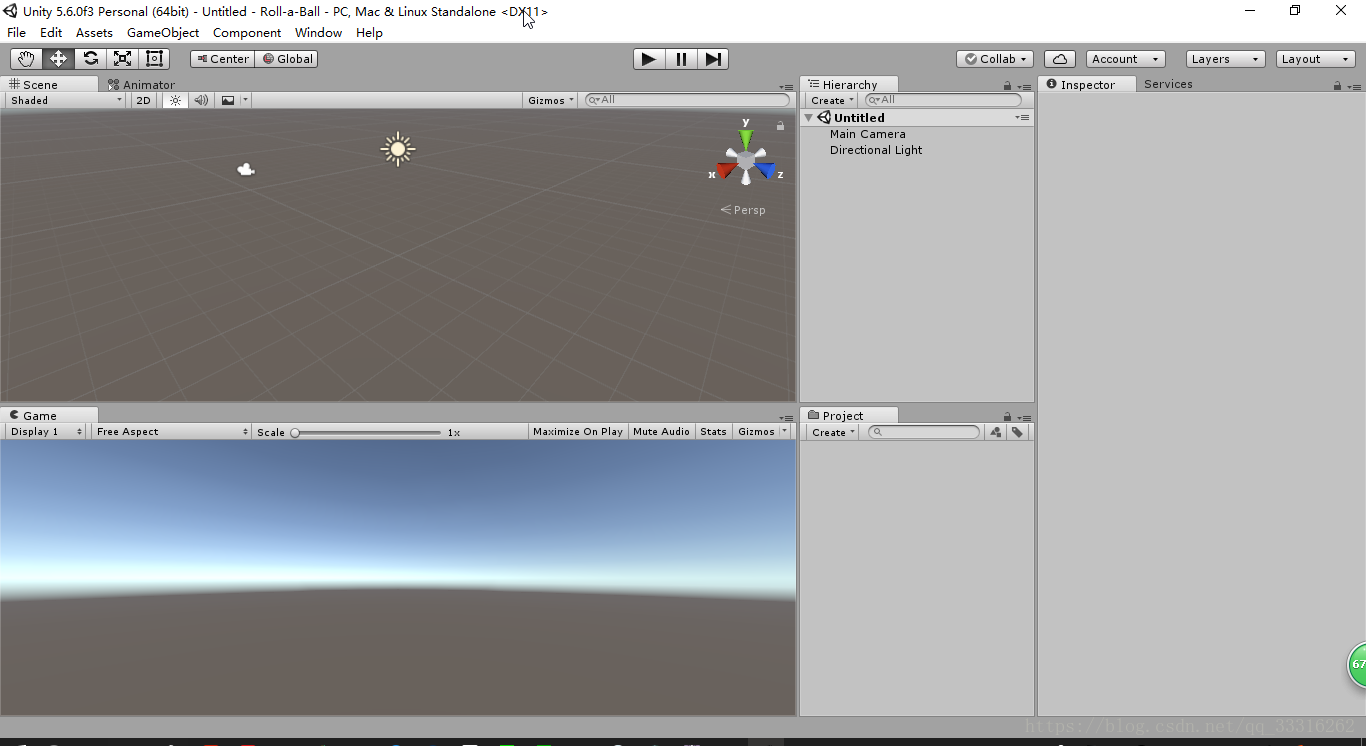Open the Collab dropdown
Screen dimensions: 1366x746
995,59
